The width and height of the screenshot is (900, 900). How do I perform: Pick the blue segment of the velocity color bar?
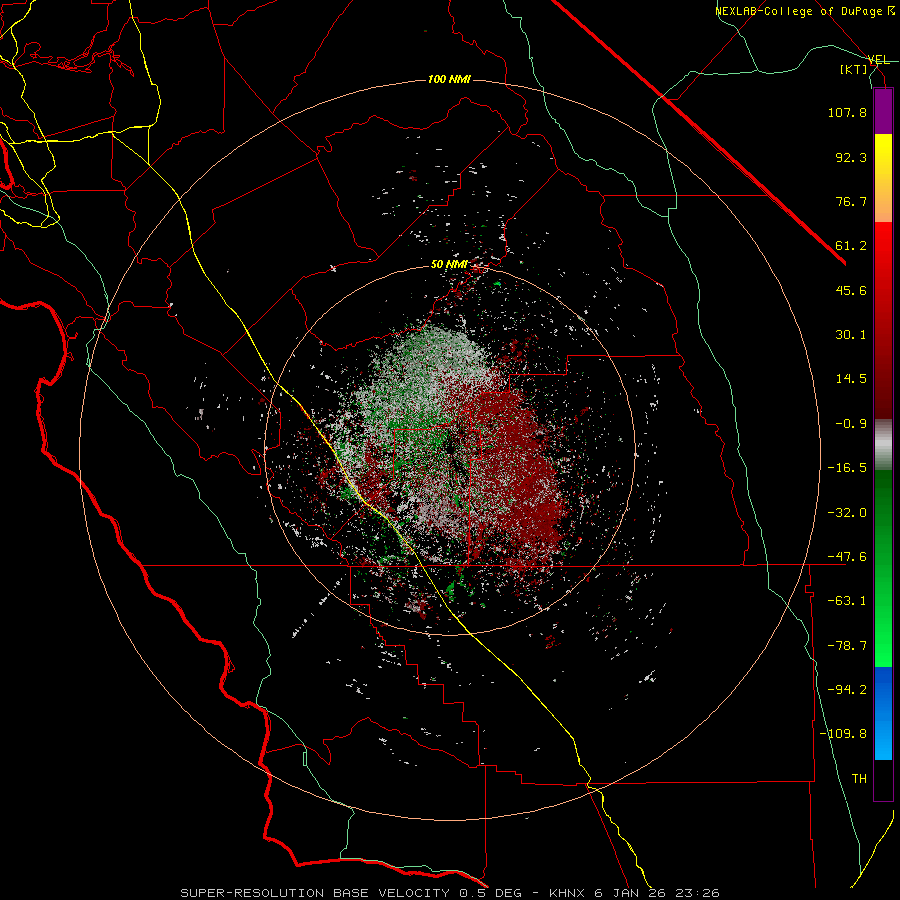(x=883, y=713)
